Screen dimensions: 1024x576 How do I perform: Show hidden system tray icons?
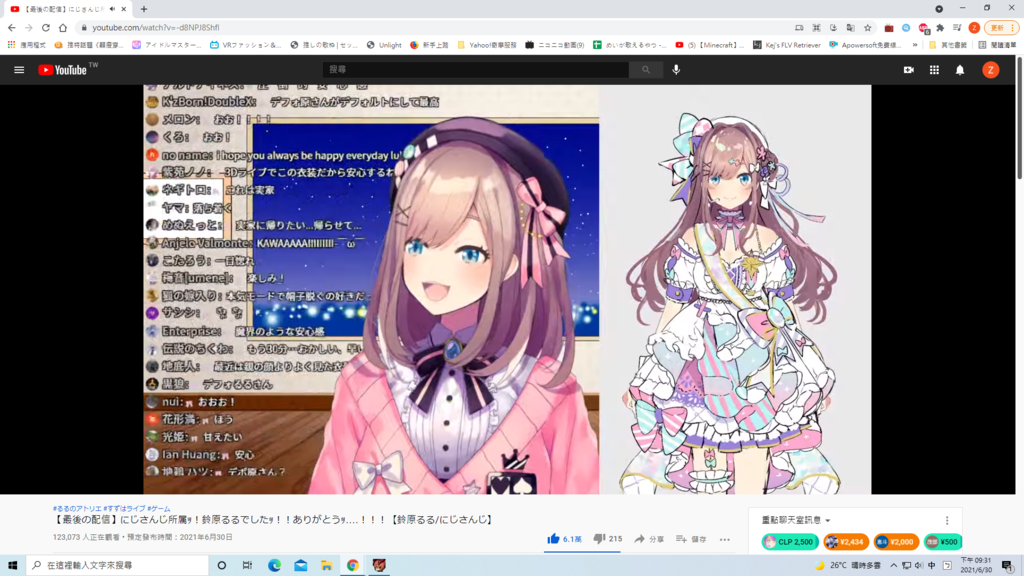tap(893, 565)
